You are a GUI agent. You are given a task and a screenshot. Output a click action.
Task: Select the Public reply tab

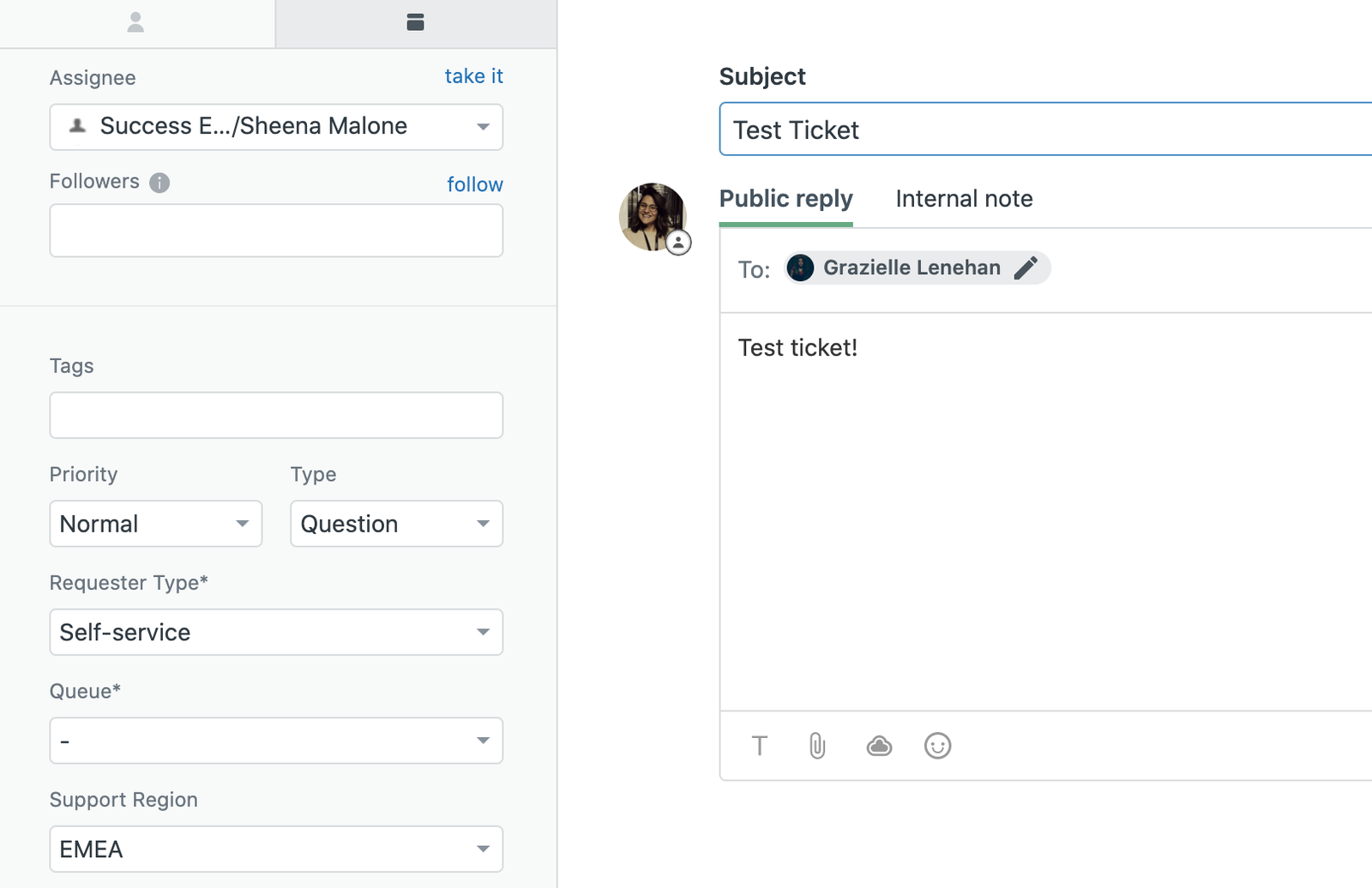pos(785,198)
